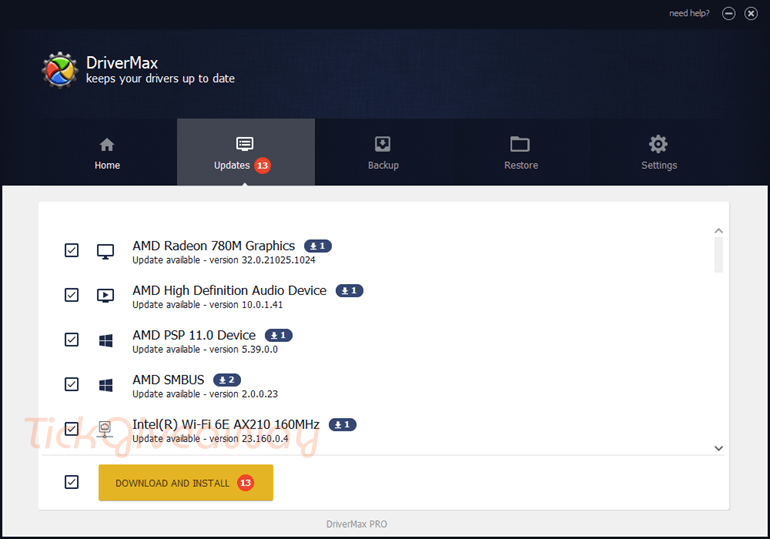Click the Home house icon
Screen dimensions: 770x539
tap(107, 145)
